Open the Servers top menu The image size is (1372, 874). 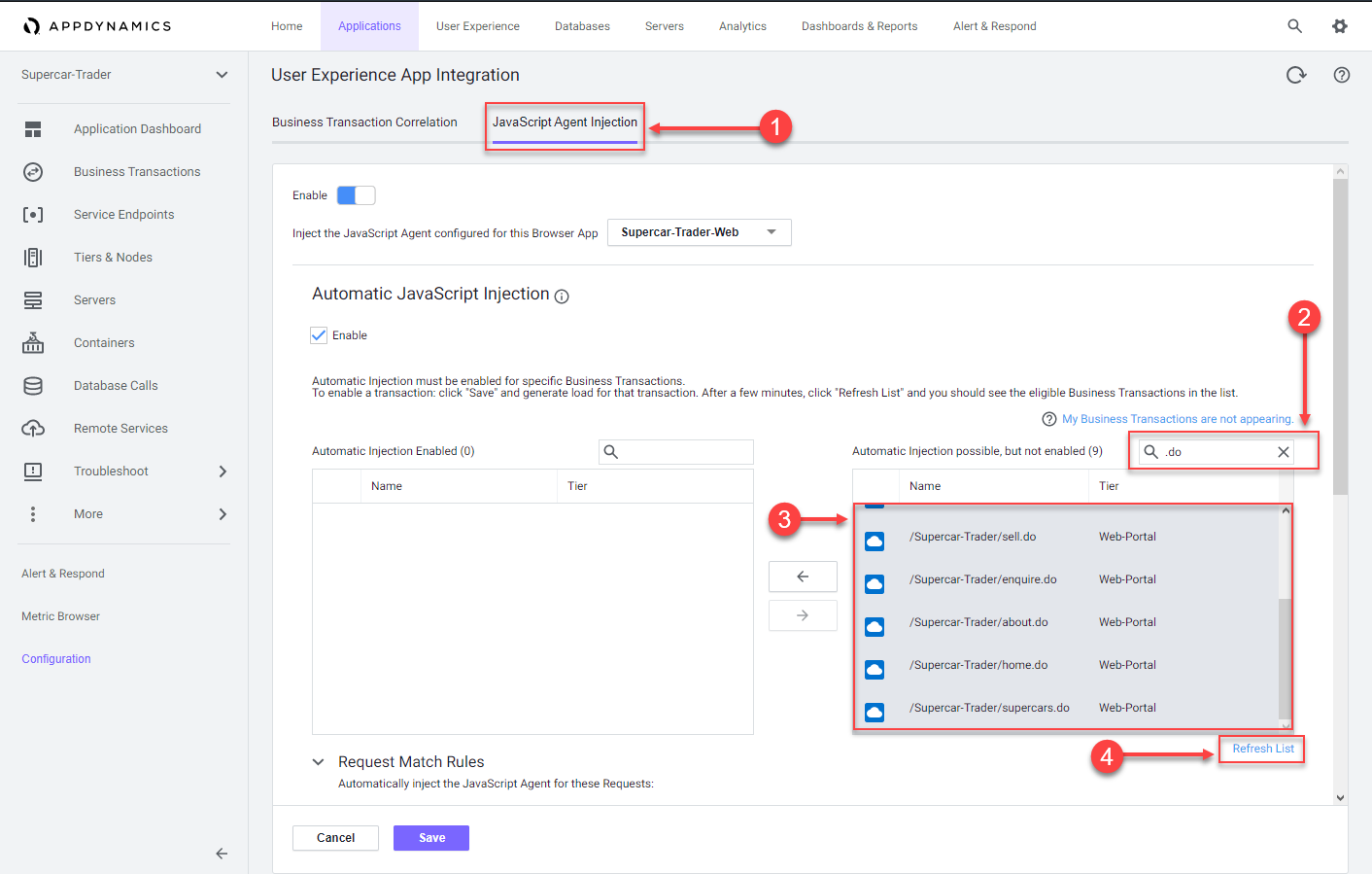click(665, 26)
